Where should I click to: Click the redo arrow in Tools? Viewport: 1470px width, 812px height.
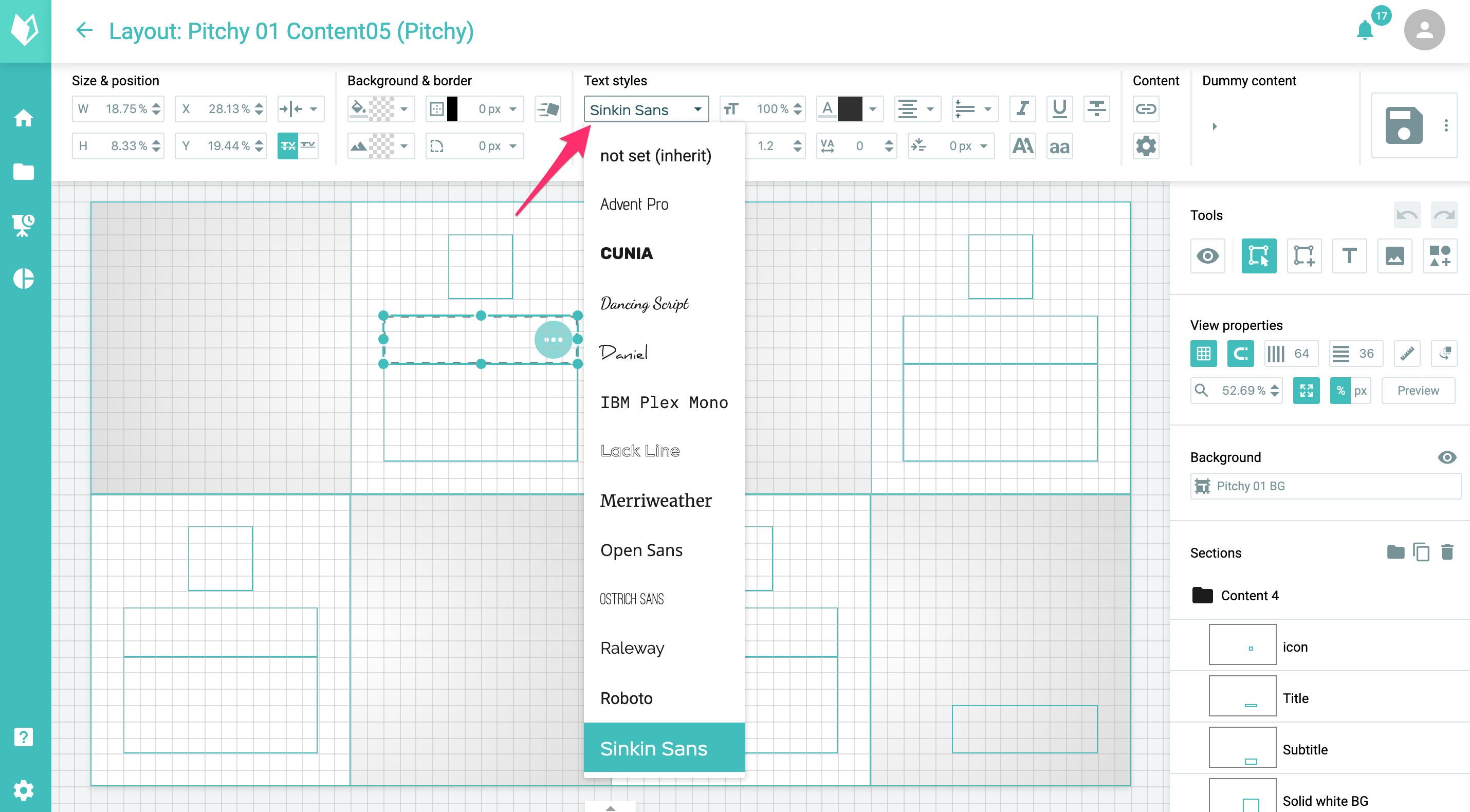pos(1444,215)
